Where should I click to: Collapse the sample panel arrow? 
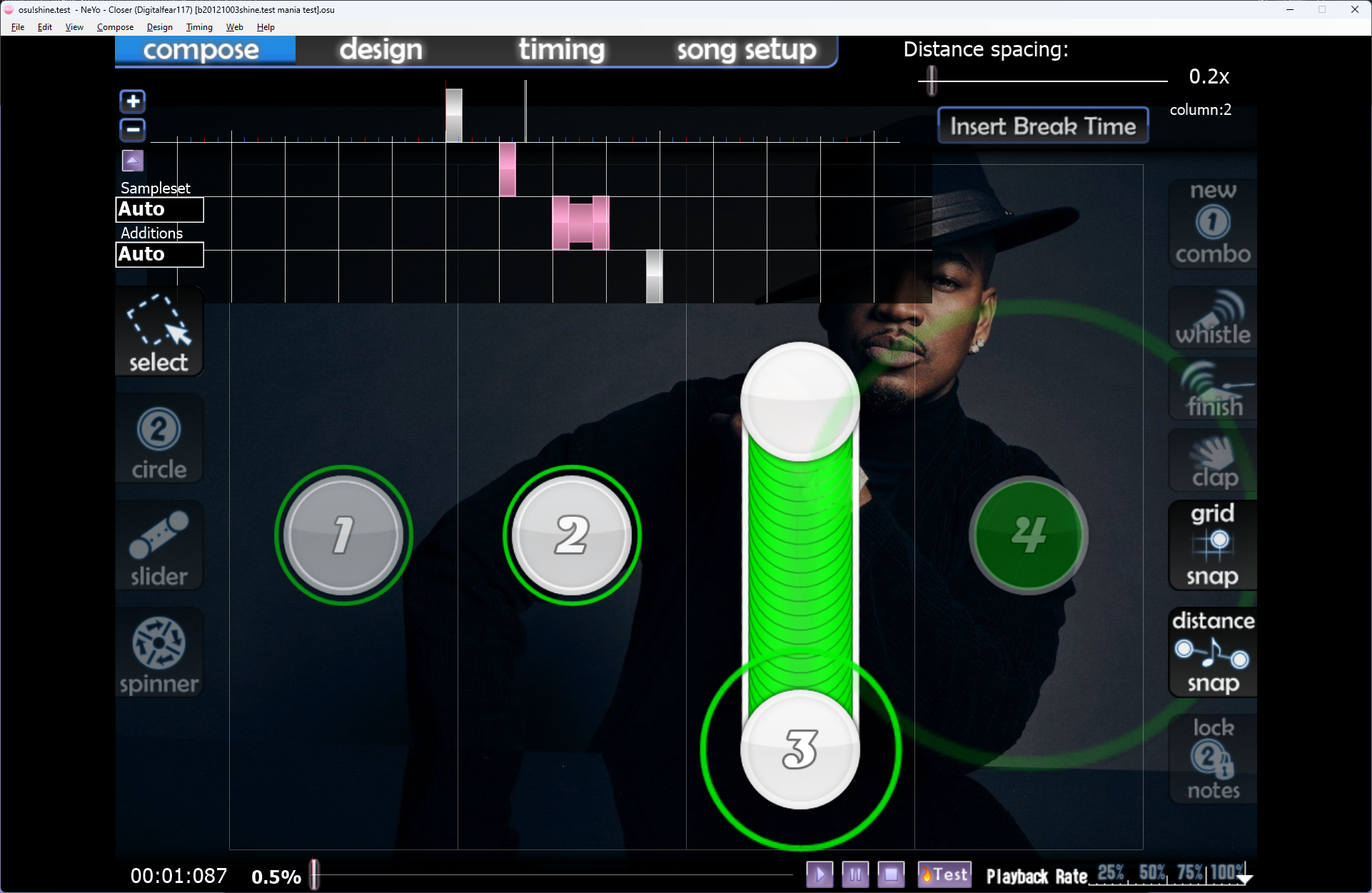tap(133, 161)
